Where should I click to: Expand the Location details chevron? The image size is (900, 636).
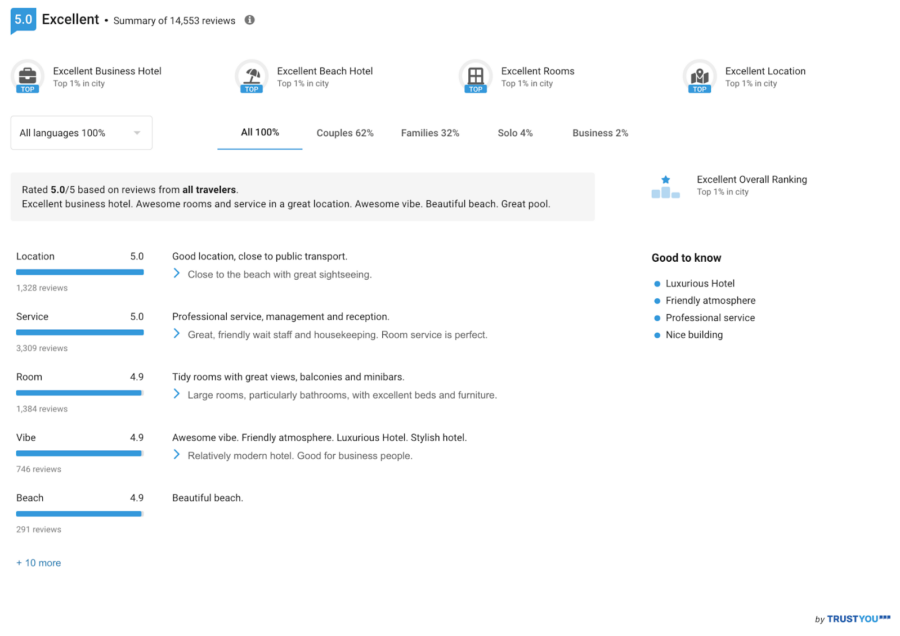[x=177, y=274]
